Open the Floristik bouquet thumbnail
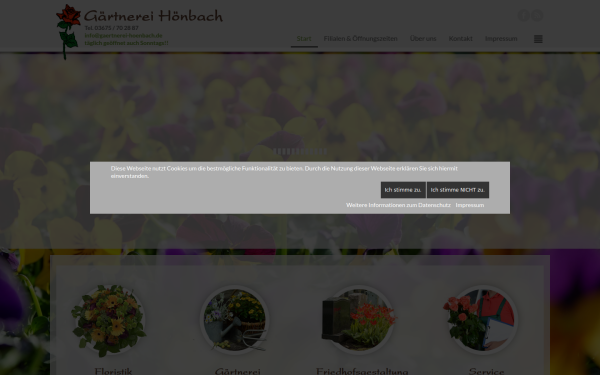This screenshot has width=600, height=375. pos(109,320)
